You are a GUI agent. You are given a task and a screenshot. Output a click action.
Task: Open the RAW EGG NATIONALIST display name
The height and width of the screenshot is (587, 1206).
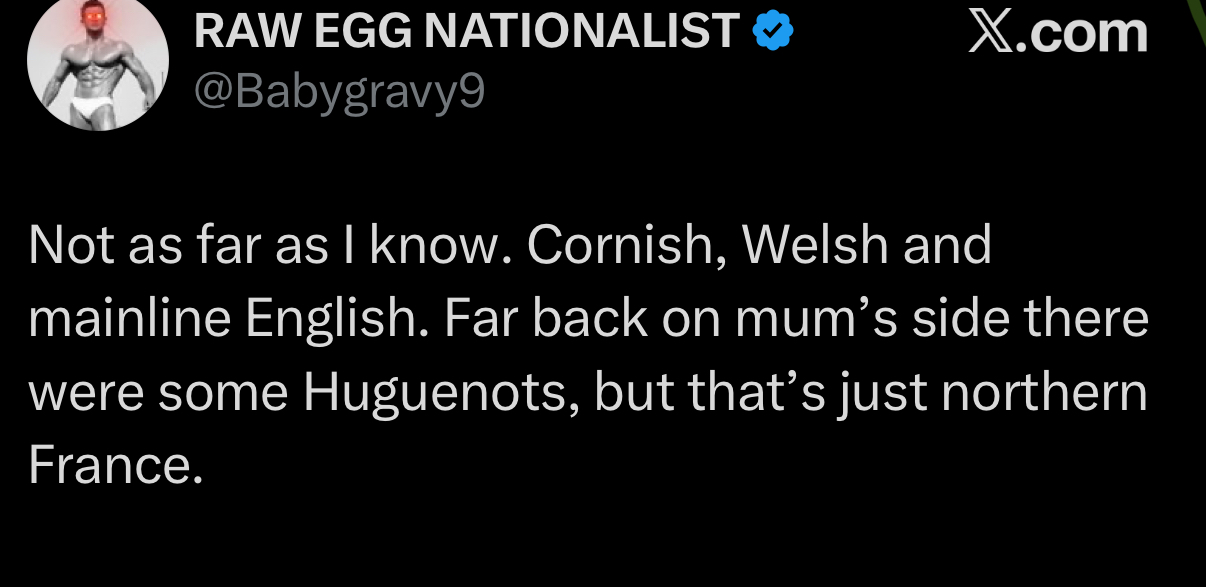466,32
